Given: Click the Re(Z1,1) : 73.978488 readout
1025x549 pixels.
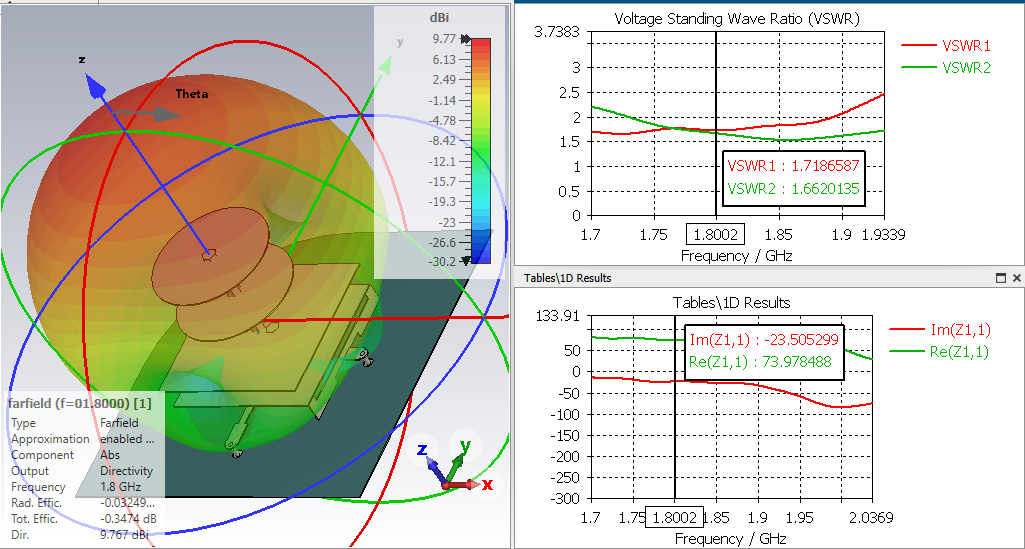Looking at the screenshot, I should pyautogui.click(x=760, y=360).
